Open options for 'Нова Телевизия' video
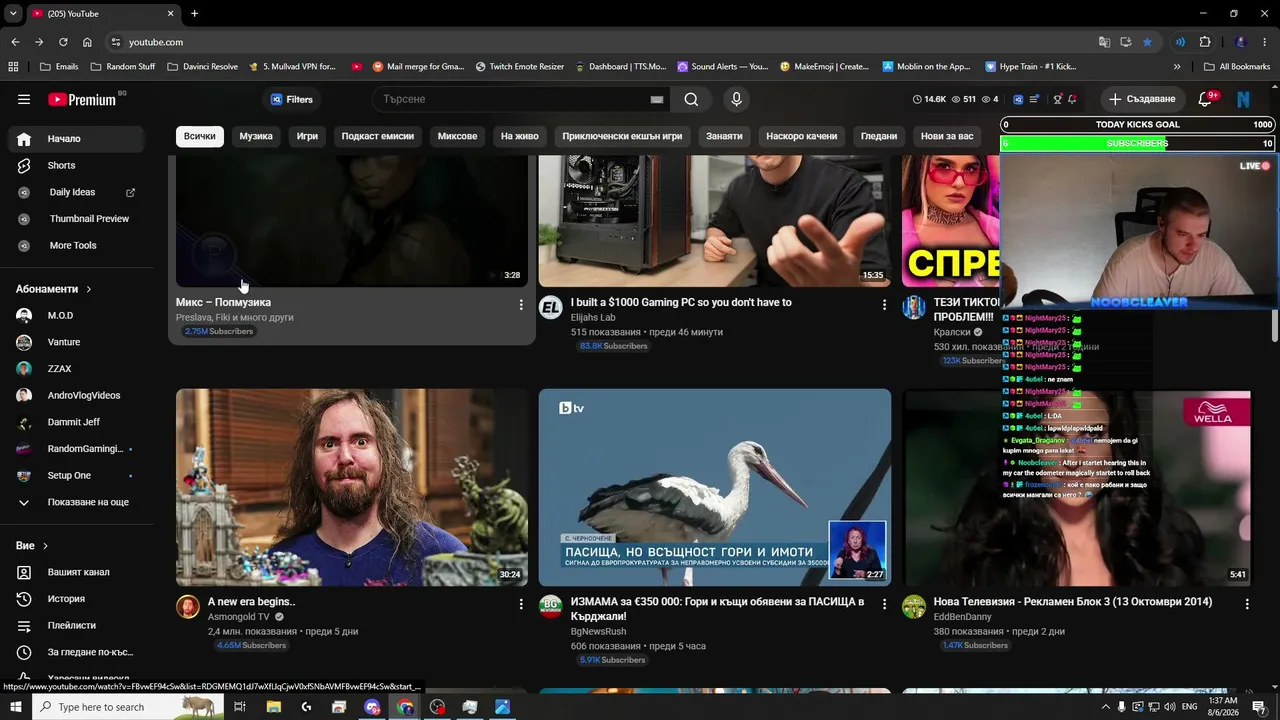Image resolution: width=1280 pixels, height=720 pixels. click(1247, 604)
